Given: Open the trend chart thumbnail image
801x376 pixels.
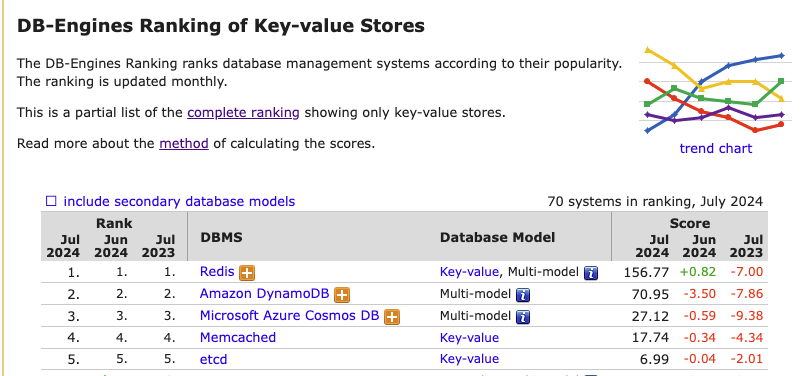Looking at the screenshot, I should point(715,91).
